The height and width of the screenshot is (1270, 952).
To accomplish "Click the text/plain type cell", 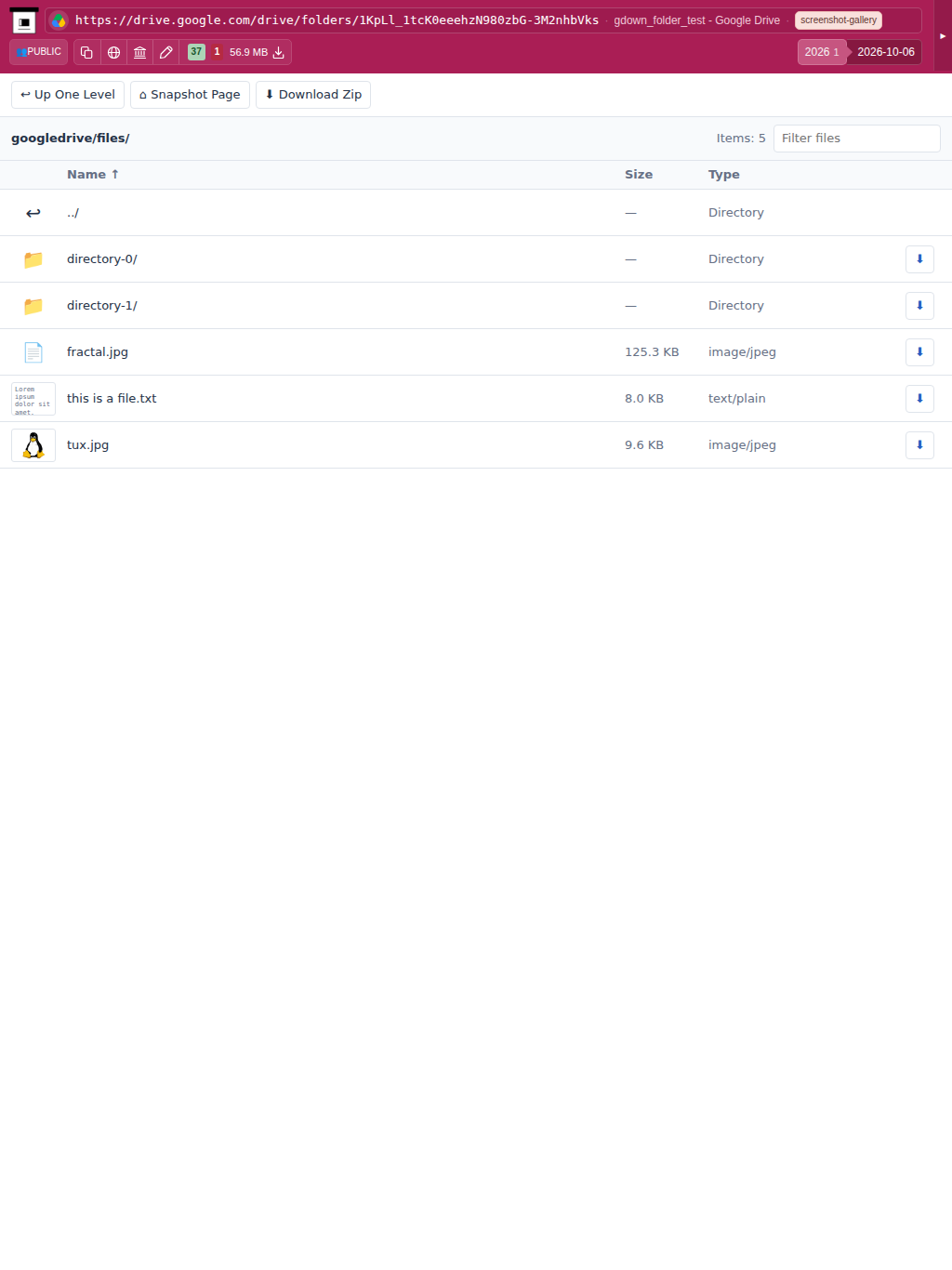I will tap(737, 399).
